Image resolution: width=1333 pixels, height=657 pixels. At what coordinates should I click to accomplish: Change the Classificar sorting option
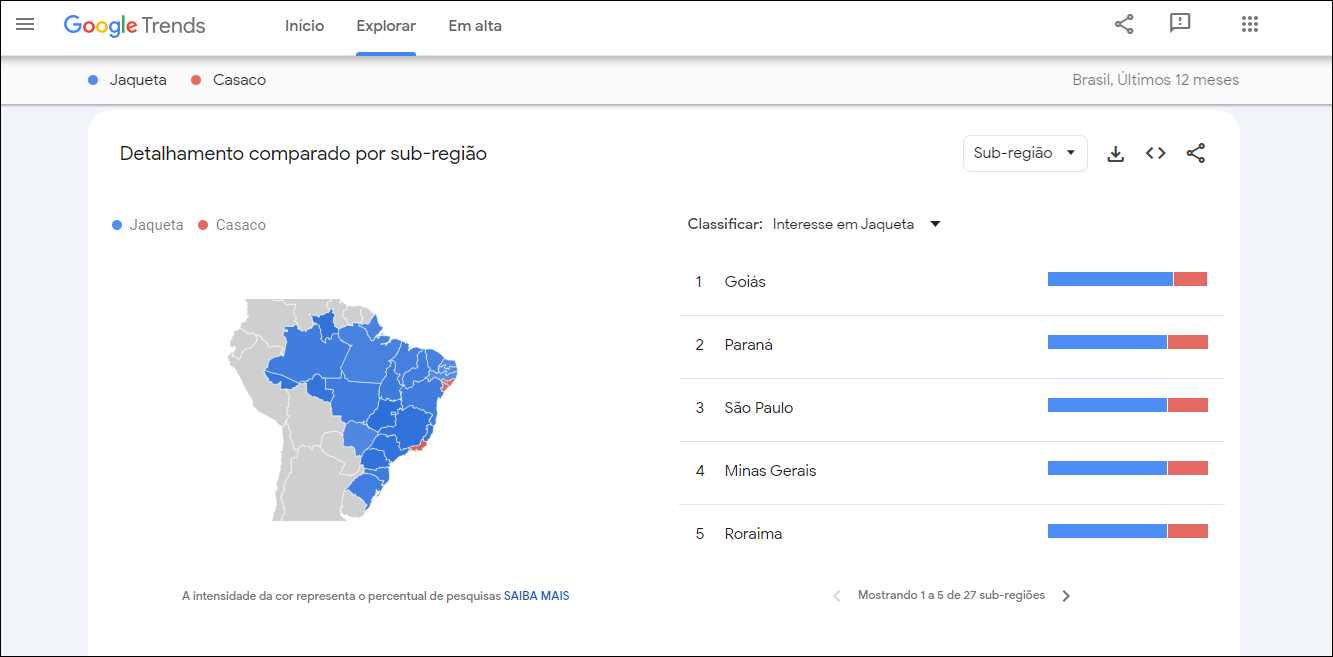click(x=855, y=223)
